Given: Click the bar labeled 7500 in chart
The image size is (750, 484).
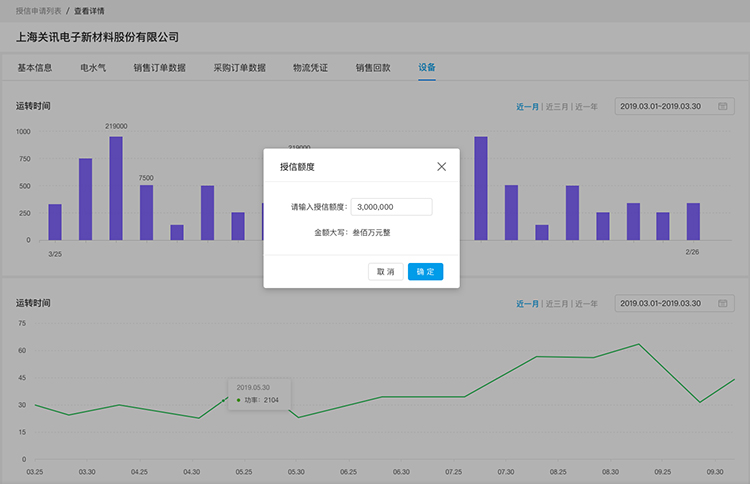Looking at the screenshot, I should click(x=146, y=212).
